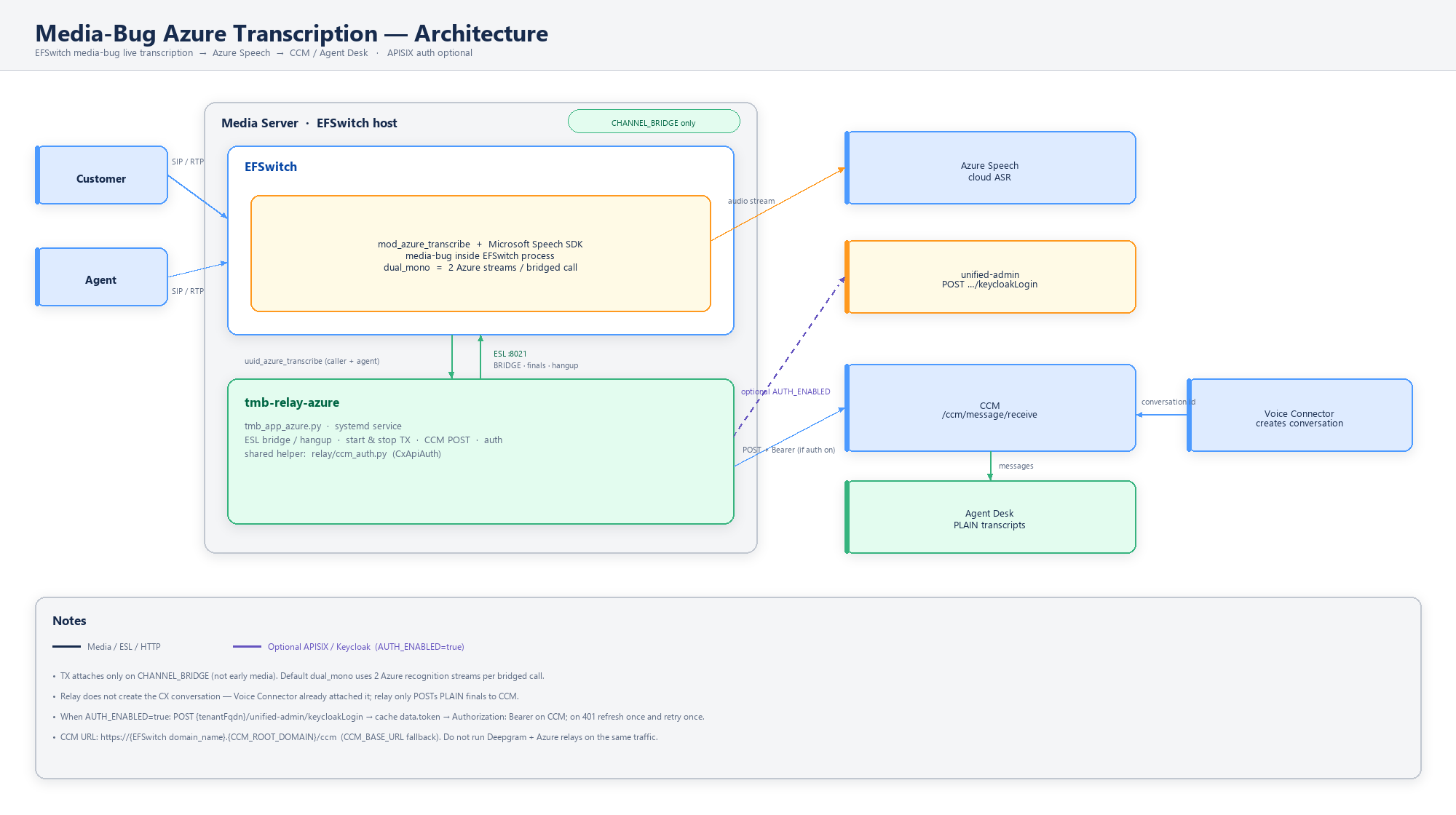Screen dimensions: 1456x815
Task: Click SIP / RTP label near Customer
Action: click(188, 162)
